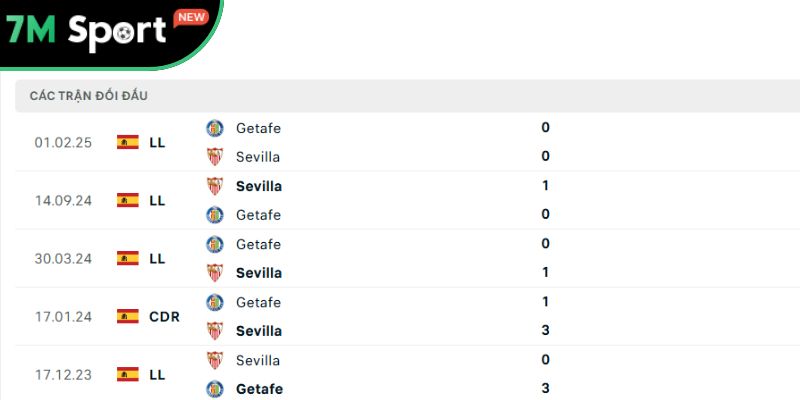The image size is (800, 400).
Task: Click Getafe crest in the 17.12.23 match
Action: click(215, 389)
